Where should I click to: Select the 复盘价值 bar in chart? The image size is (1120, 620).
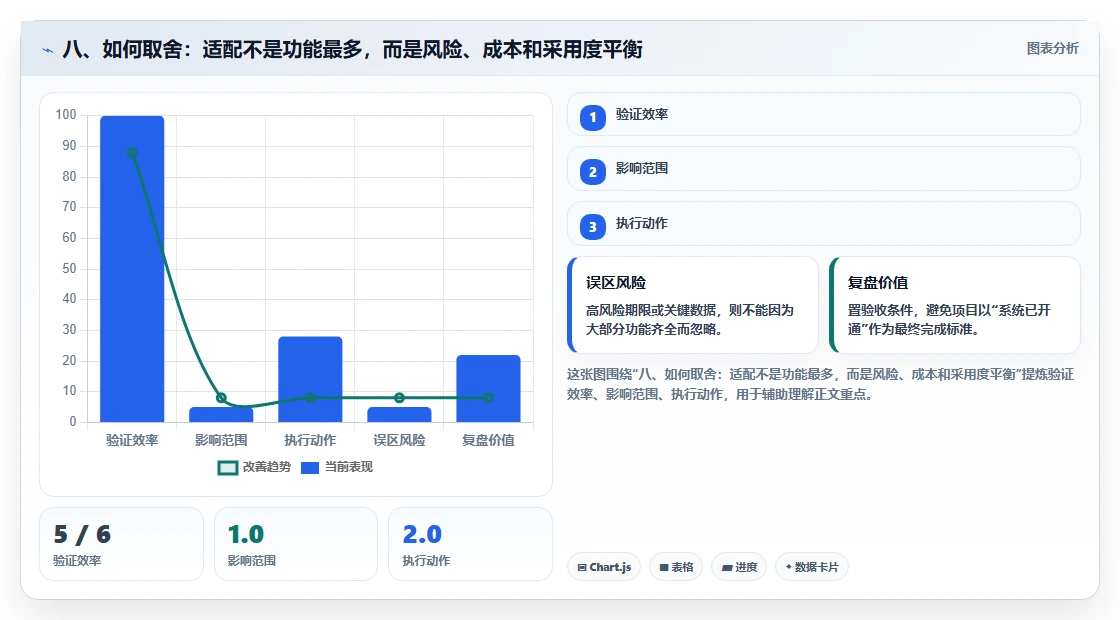coord(489,389)
